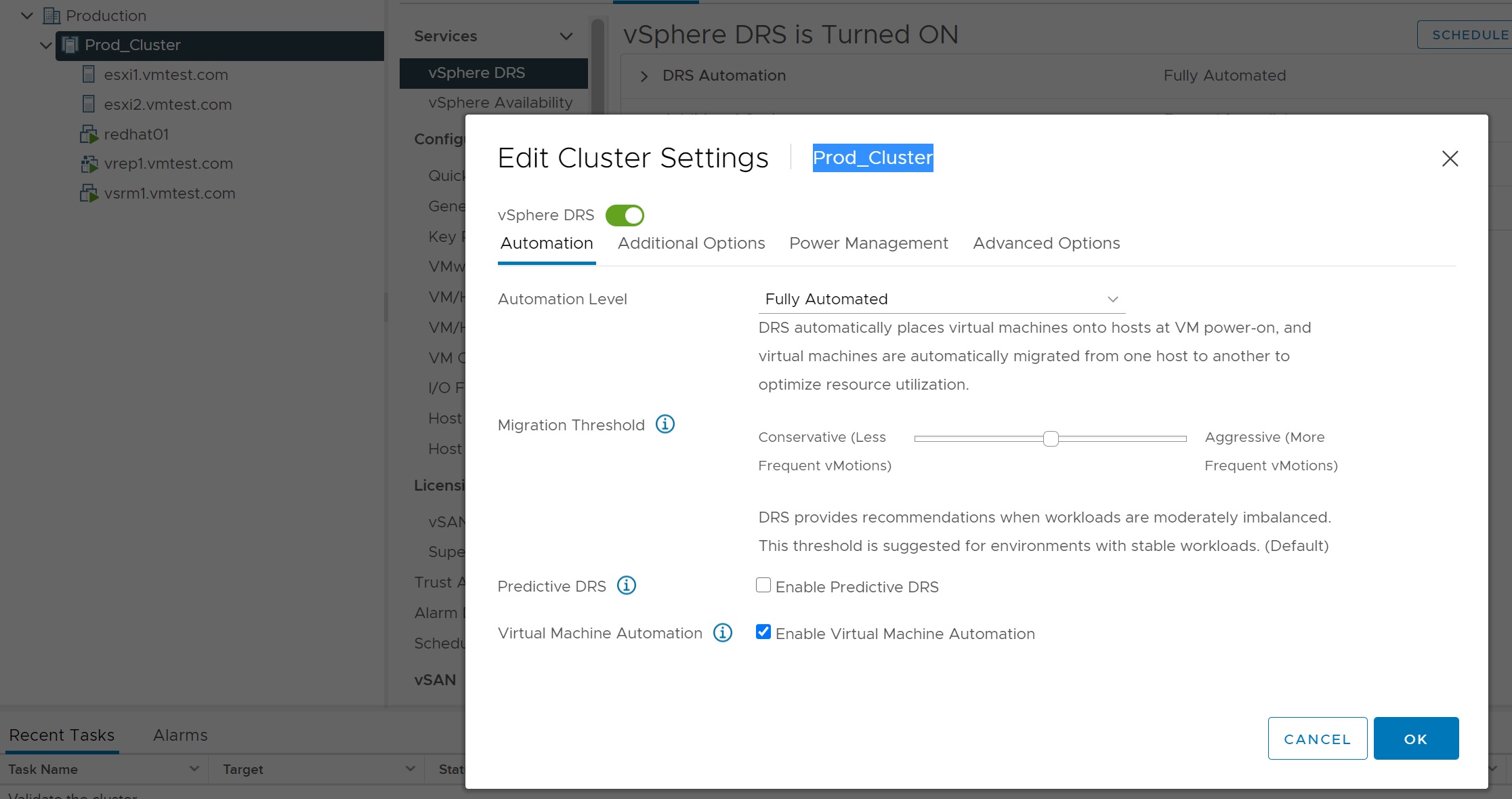Screen dimensions: 1512x799
Task: Toggle the vSphere DRS switch off
Action: (x=624, y=216)
